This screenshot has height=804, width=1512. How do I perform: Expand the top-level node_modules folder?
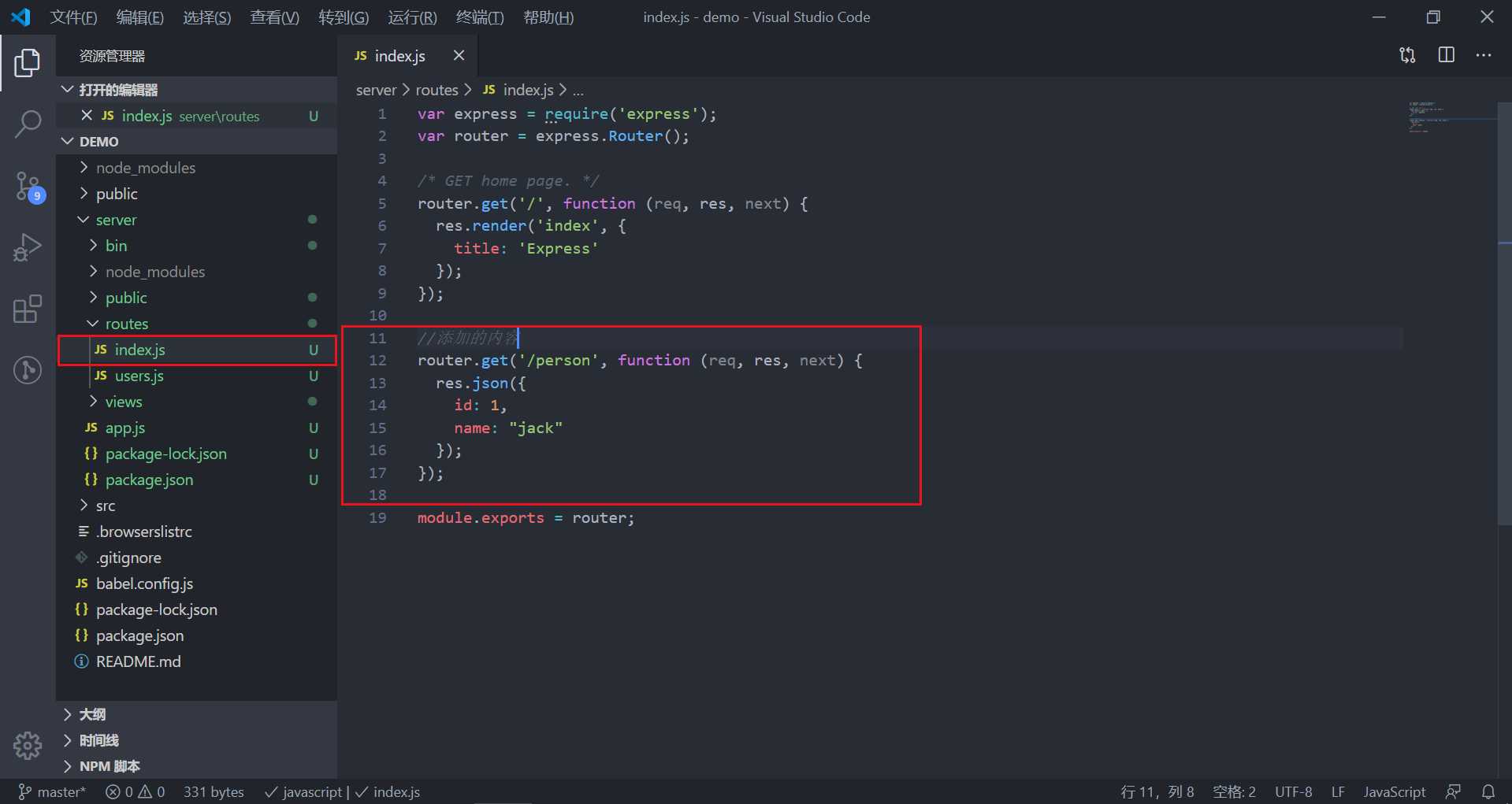[x=197, y=168]
